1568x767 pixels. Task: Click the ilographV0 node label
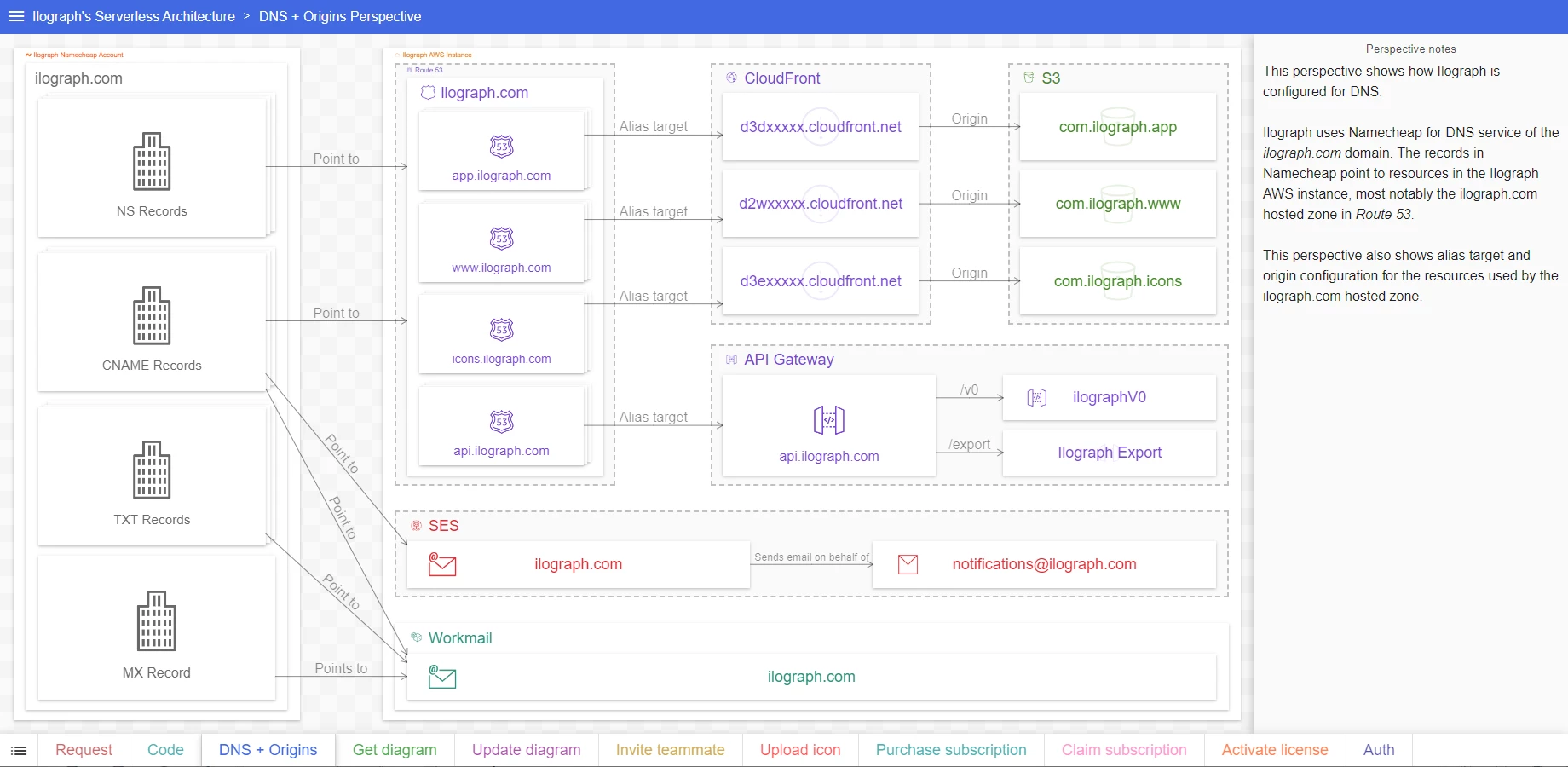click(x=1110, y=397)
